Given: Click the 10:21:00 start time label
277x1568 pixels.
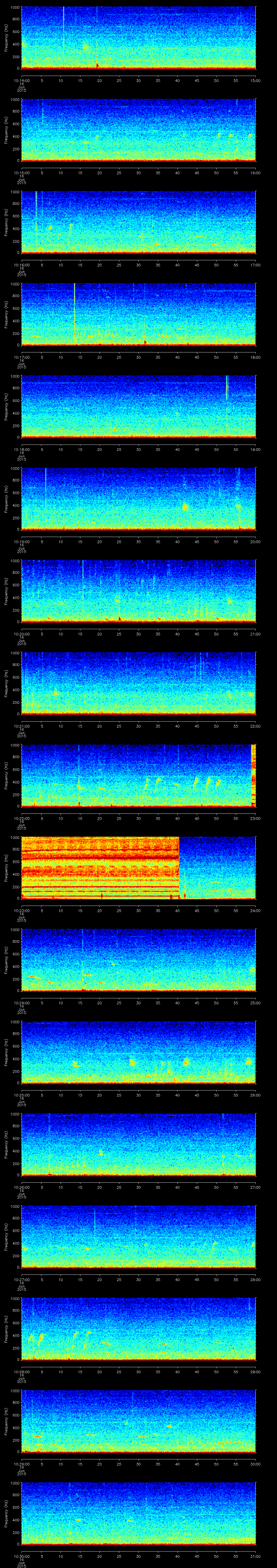Looking at the screenshot, I should [21, 726].
